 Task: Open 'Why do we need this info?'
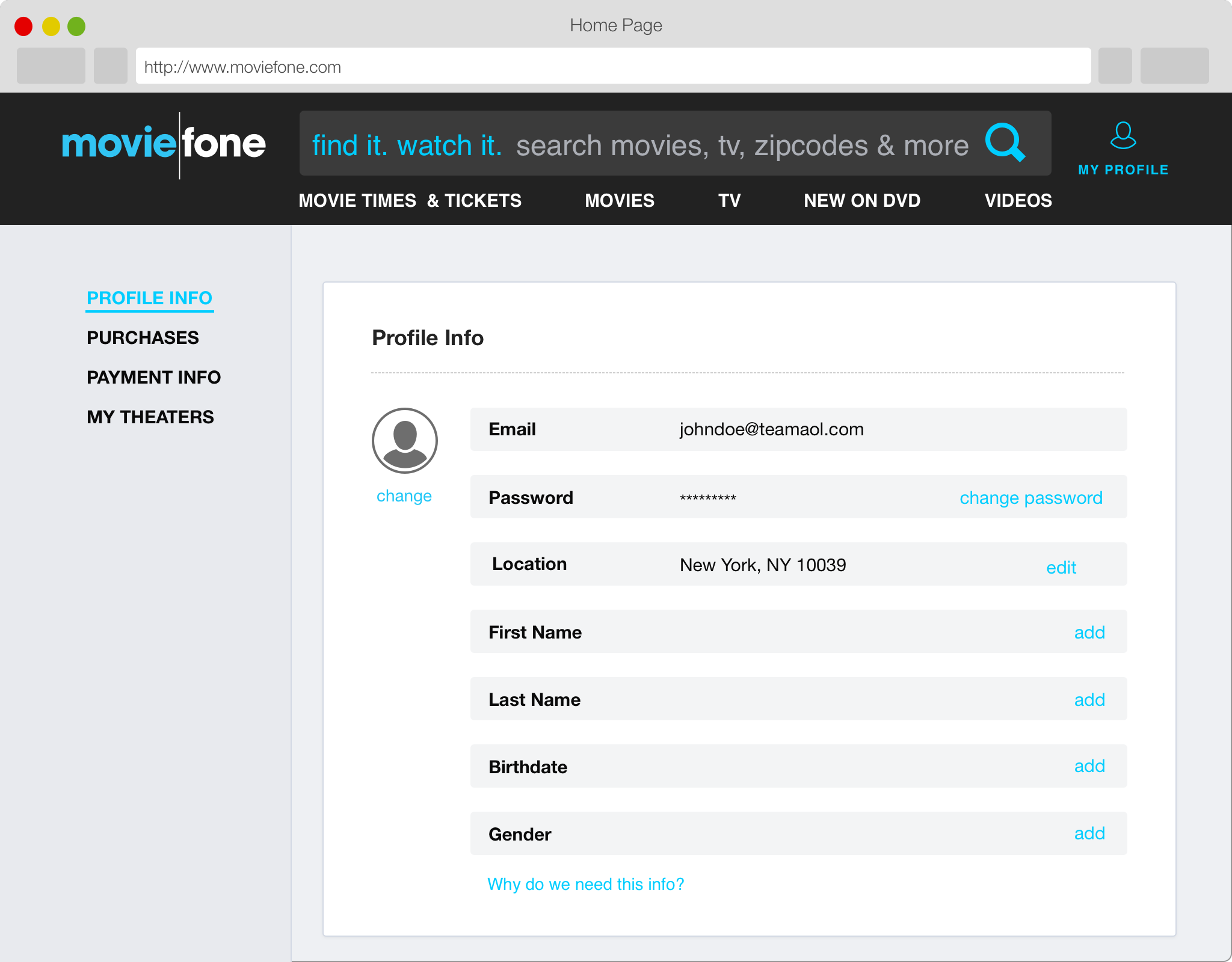tap(585, 884)
